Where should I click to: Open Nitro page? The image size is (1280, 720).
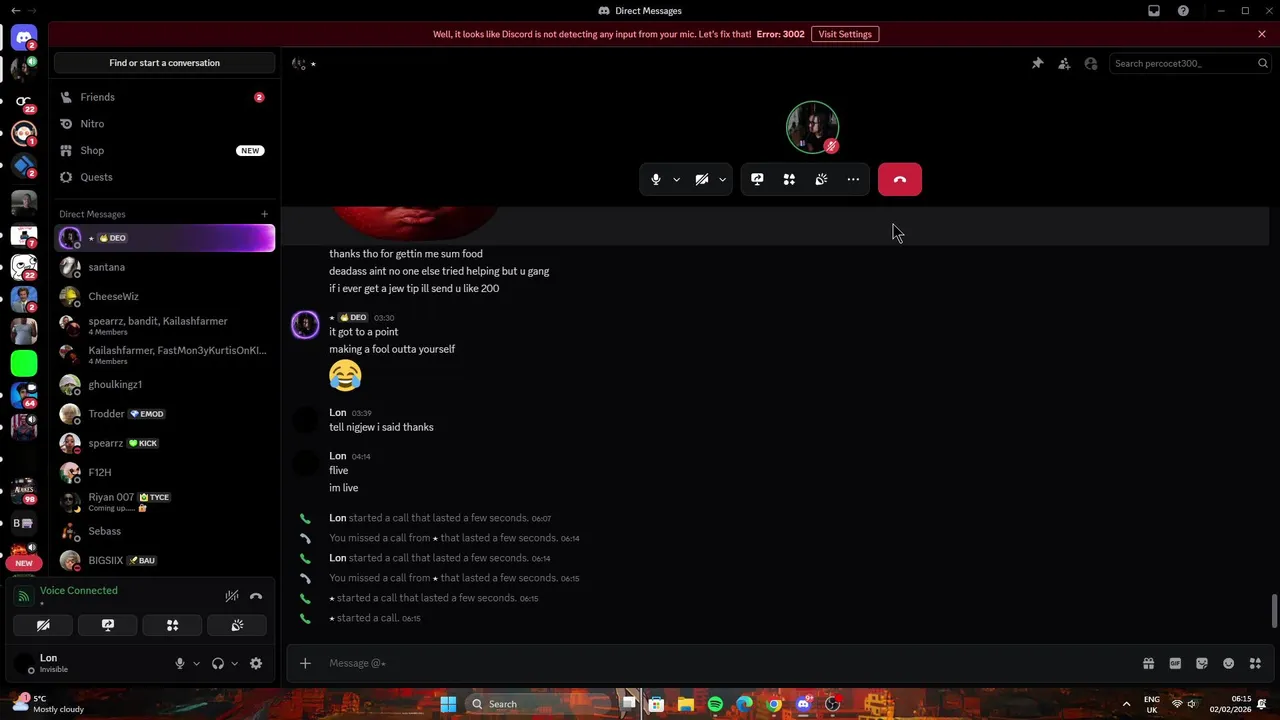(x=164, y=124)
